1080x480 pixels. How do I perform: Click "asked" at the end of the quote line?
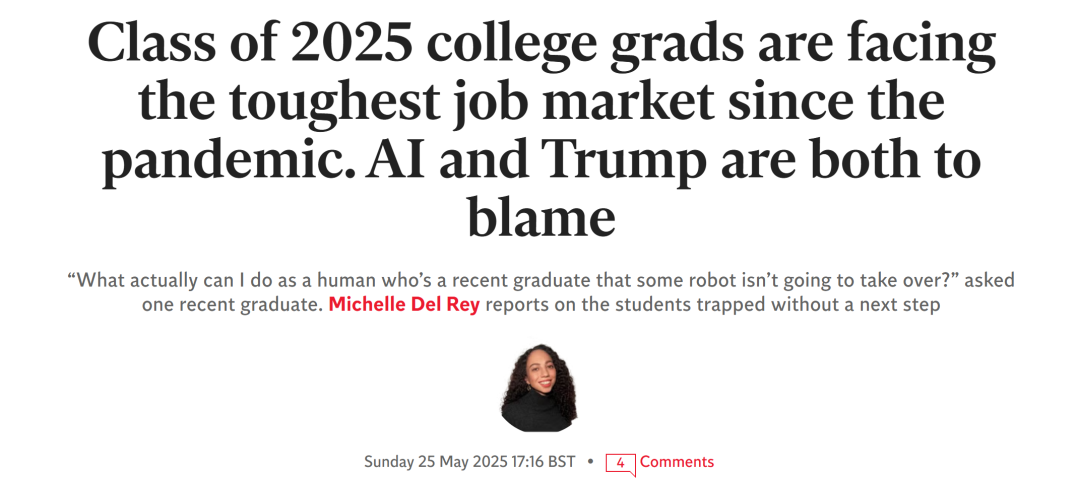point(992,281)
